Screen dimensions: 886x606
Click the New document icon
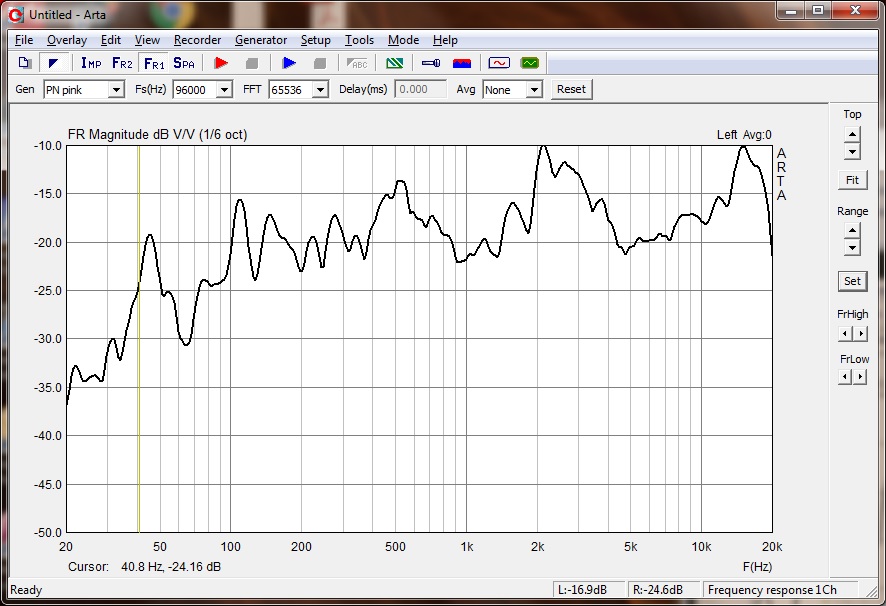point(24,63)
